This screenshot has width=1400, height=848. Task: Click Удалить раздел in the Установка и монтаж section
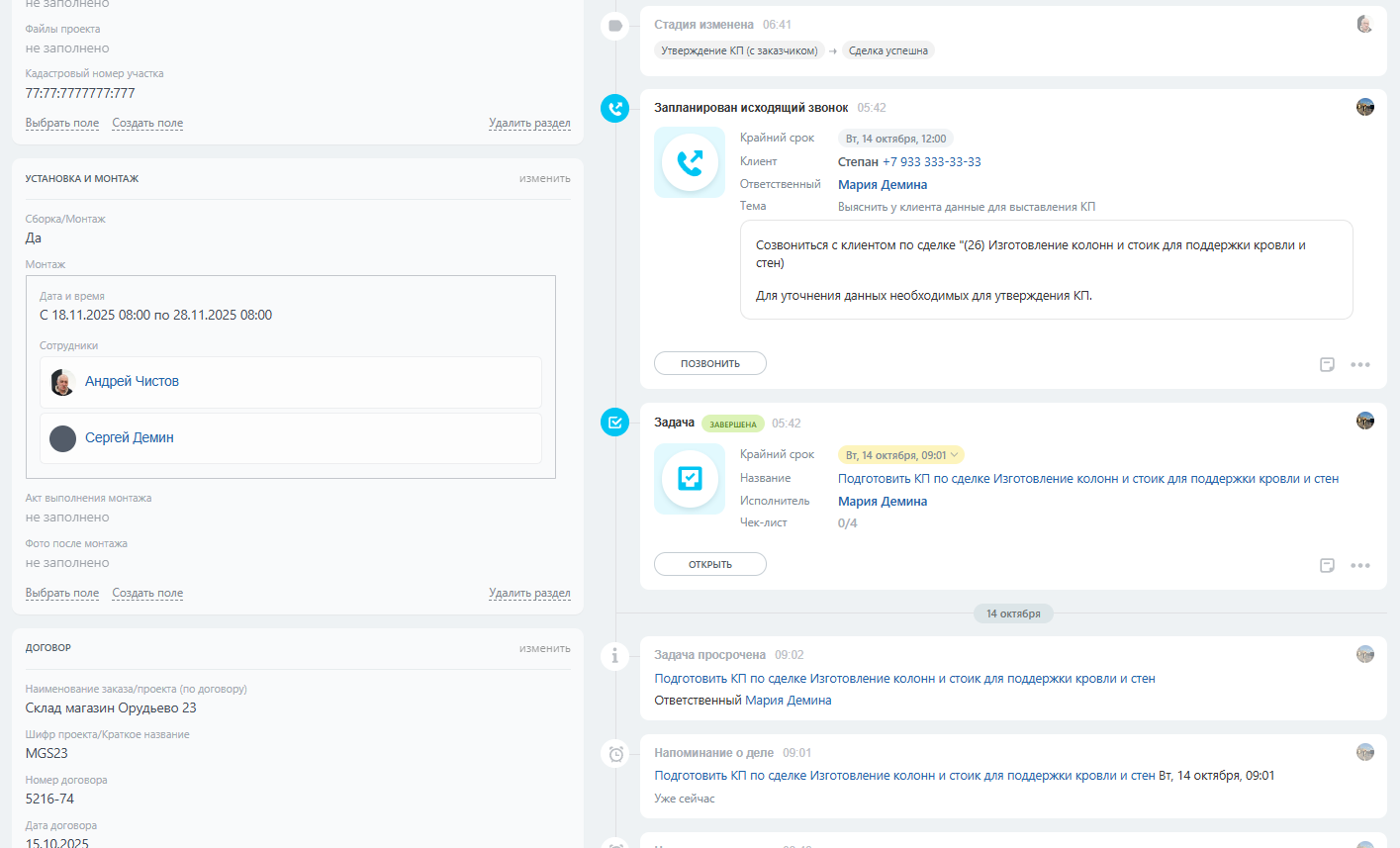[529, 594]
